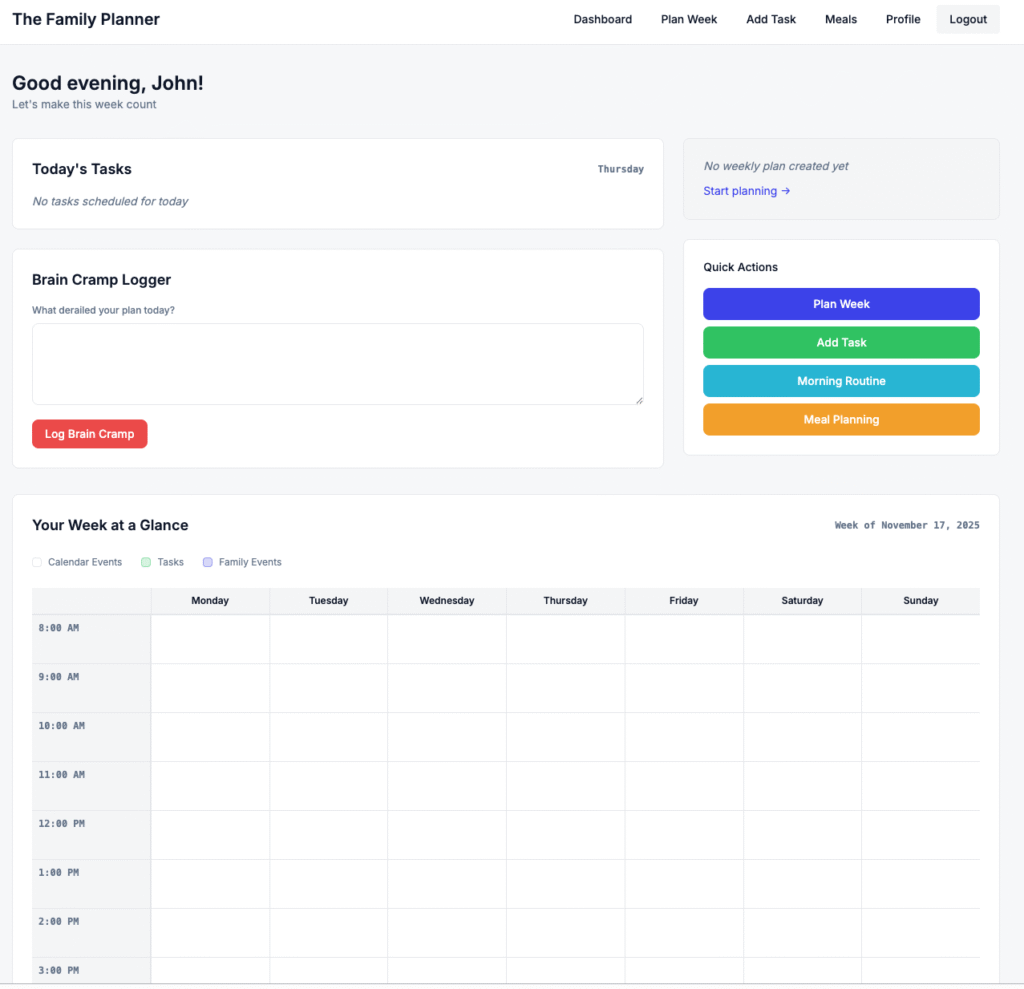Click the No weekly plan created yet text
Image resolution: width=1024 pixels, height=989 pixels.
776,166
